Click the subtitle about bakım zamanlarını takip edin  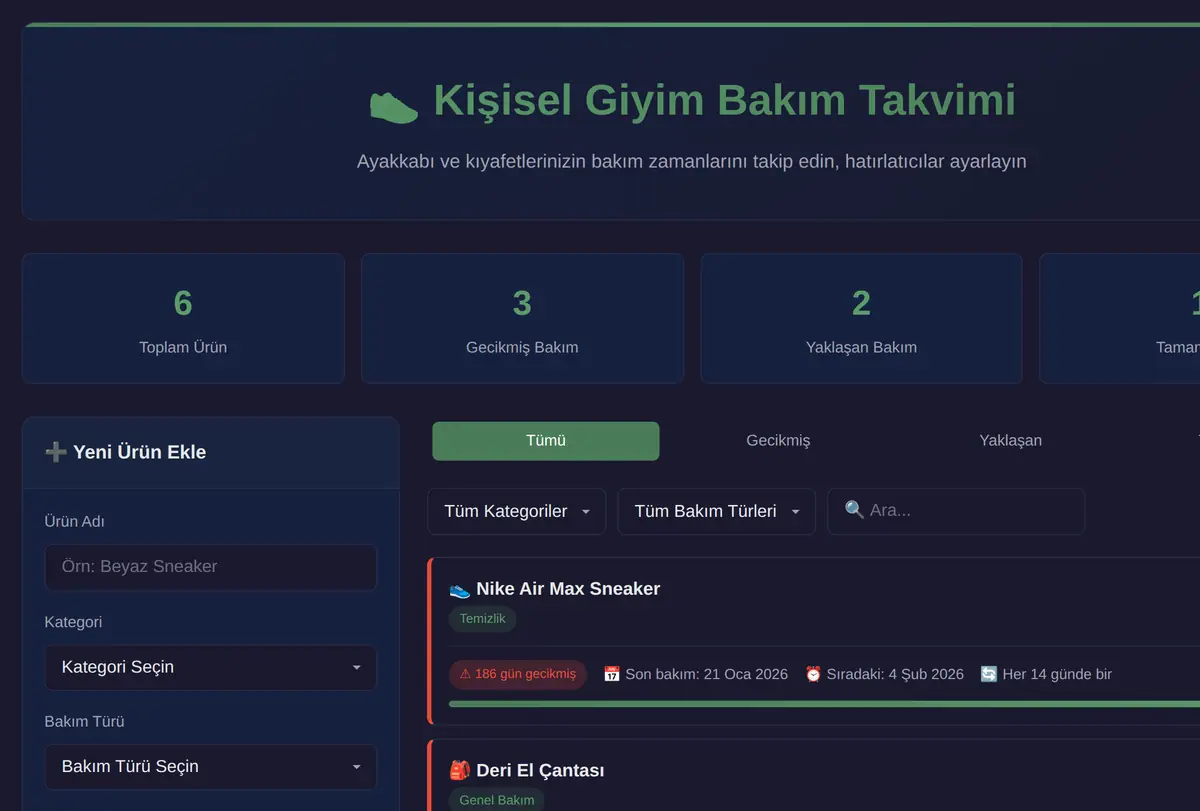pos(692,161)
